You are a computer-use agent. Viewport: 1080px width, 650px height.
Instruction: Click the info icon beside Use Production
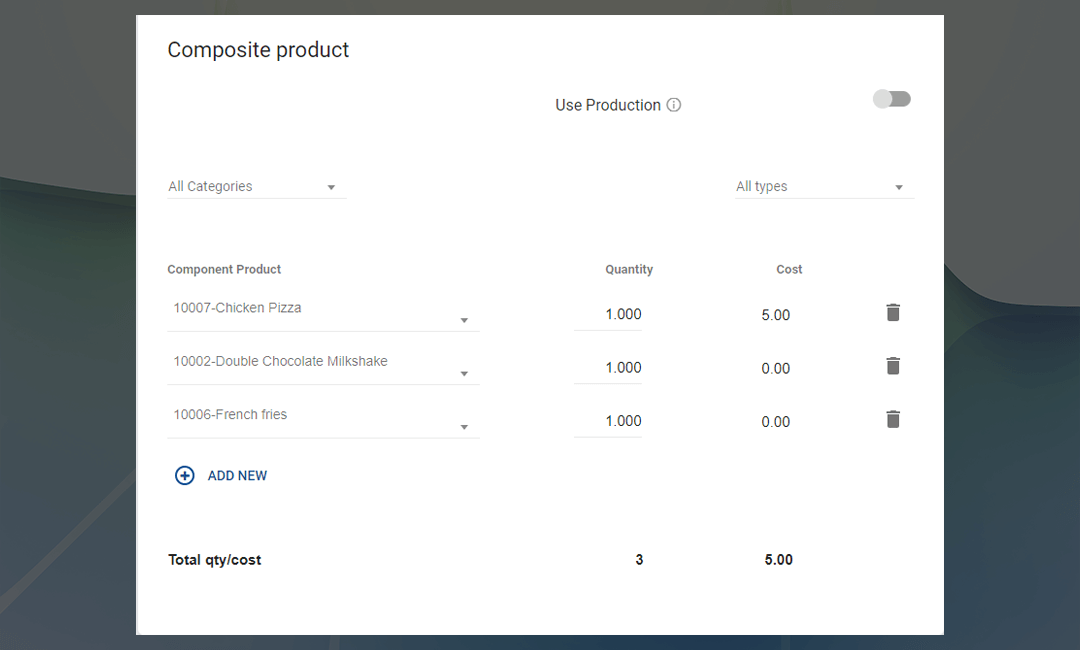coord(674,105)
